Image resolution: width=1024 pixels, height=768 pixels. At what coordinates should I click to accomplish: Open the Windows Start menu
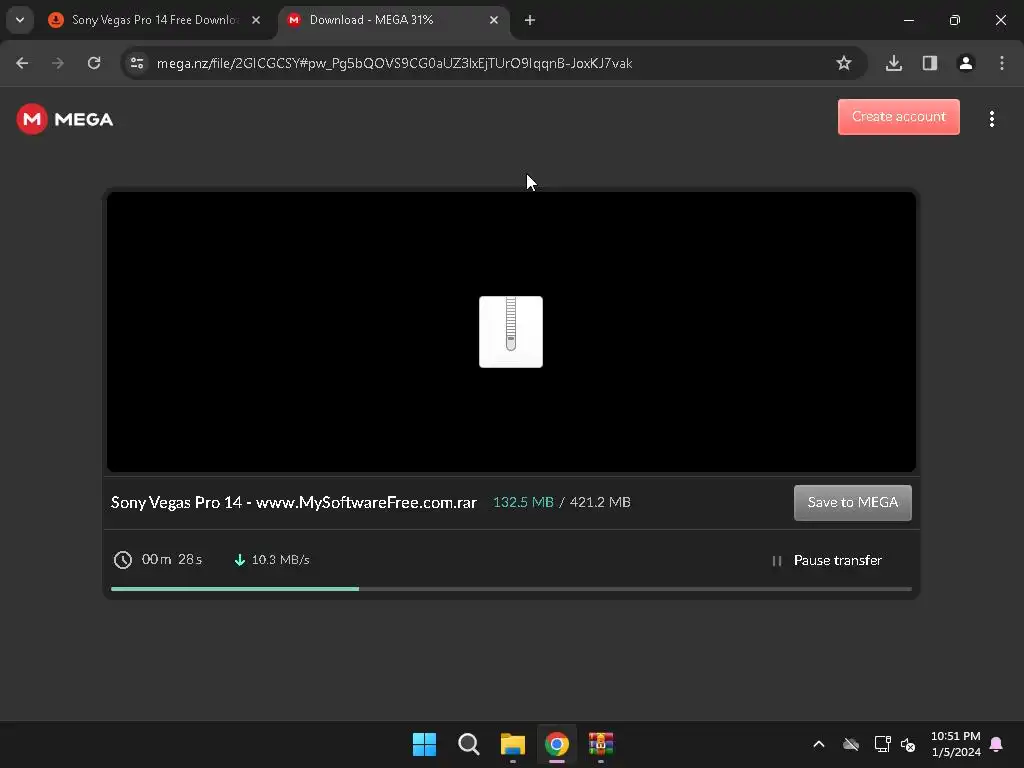coord(424,744)
